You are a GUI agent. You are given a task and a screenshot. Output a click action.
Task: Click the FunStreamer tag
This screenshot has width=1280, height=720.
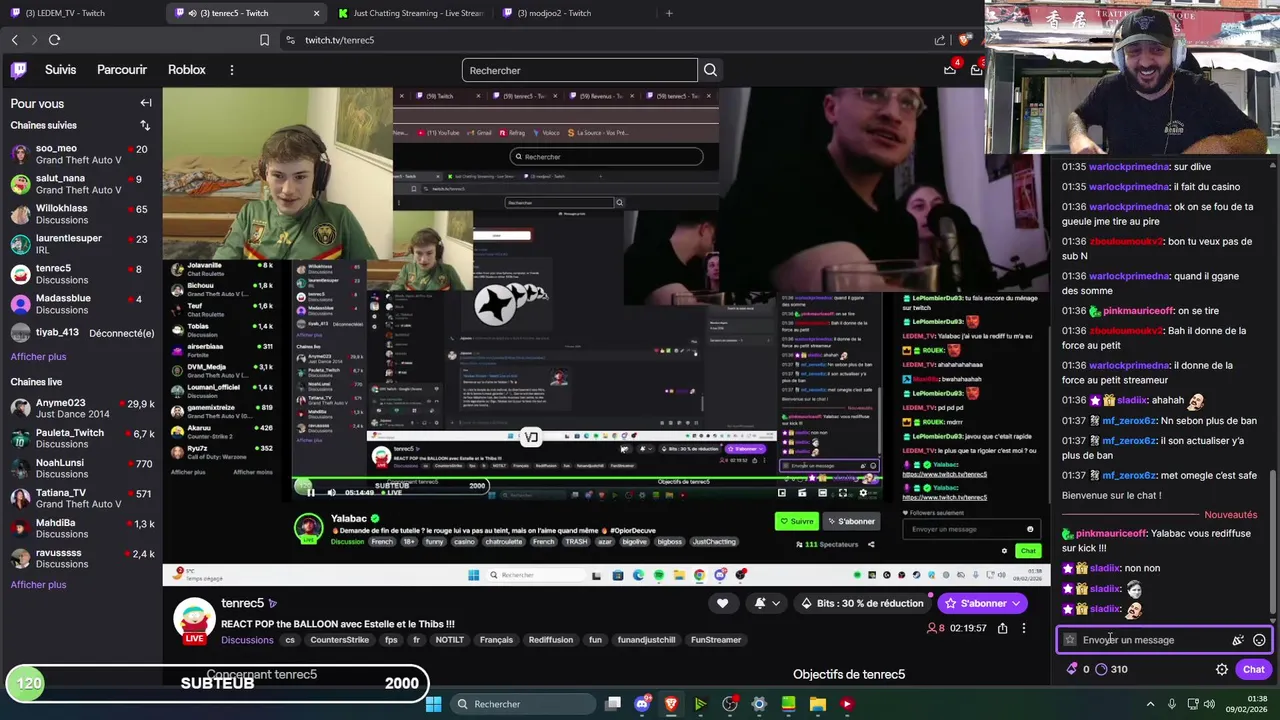click(716, 640)
